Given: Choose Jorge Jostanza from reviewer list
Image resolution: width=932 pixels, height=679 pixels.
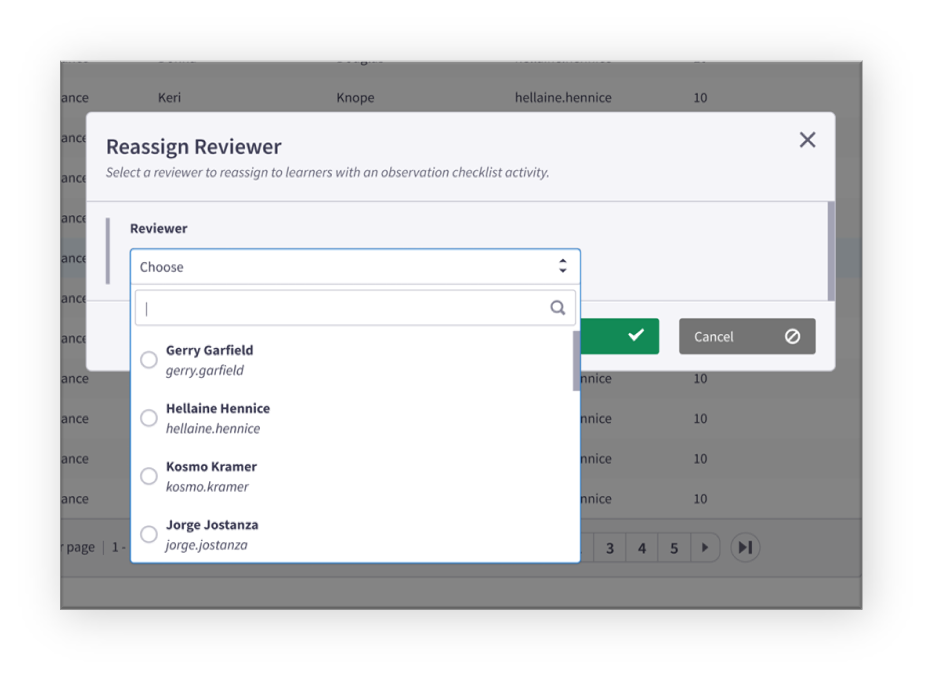Looking at the screenshot, I should pos(149,533).
